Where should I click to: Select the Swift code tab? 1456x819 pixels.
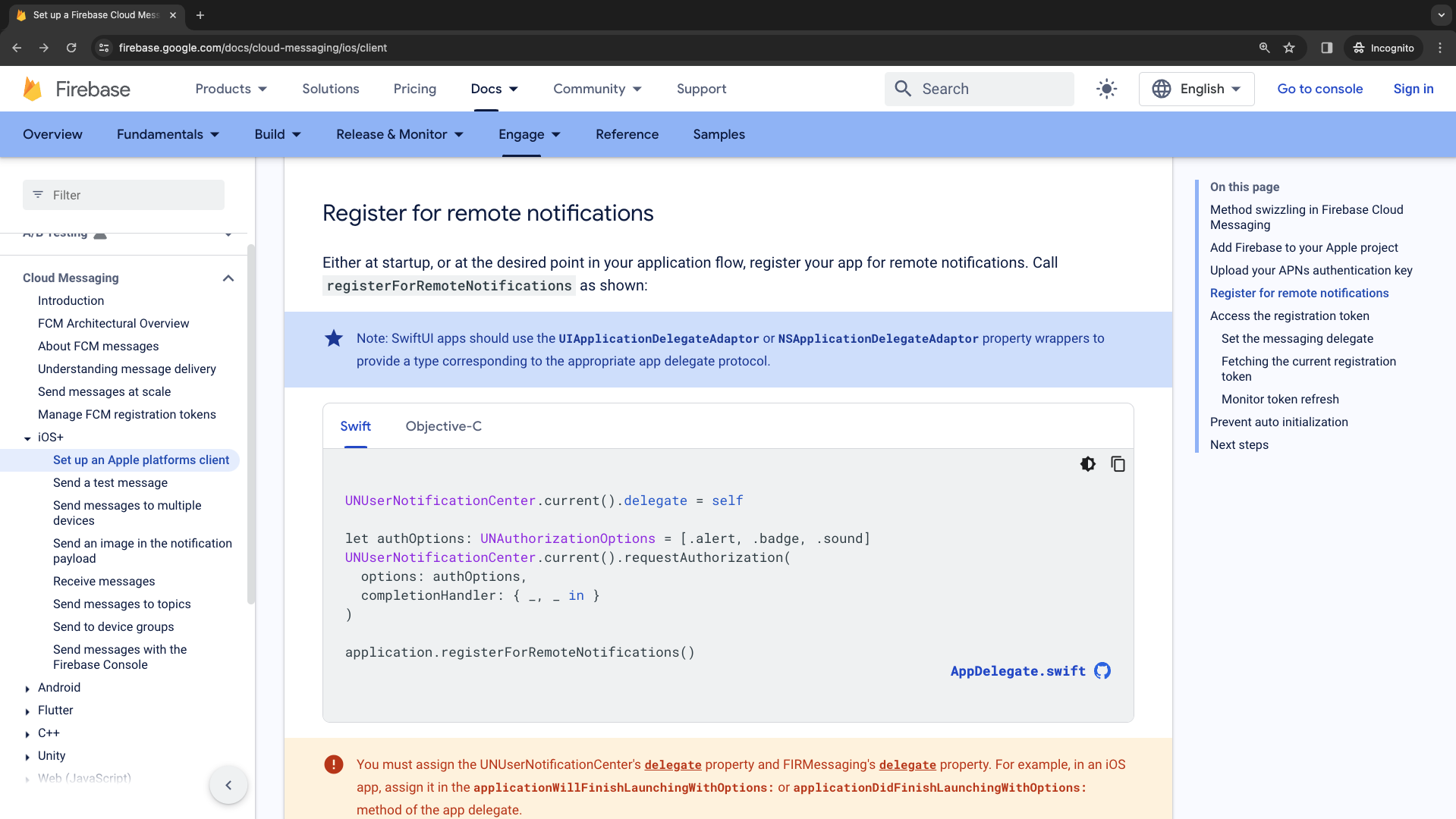click(x=356, y=426)
